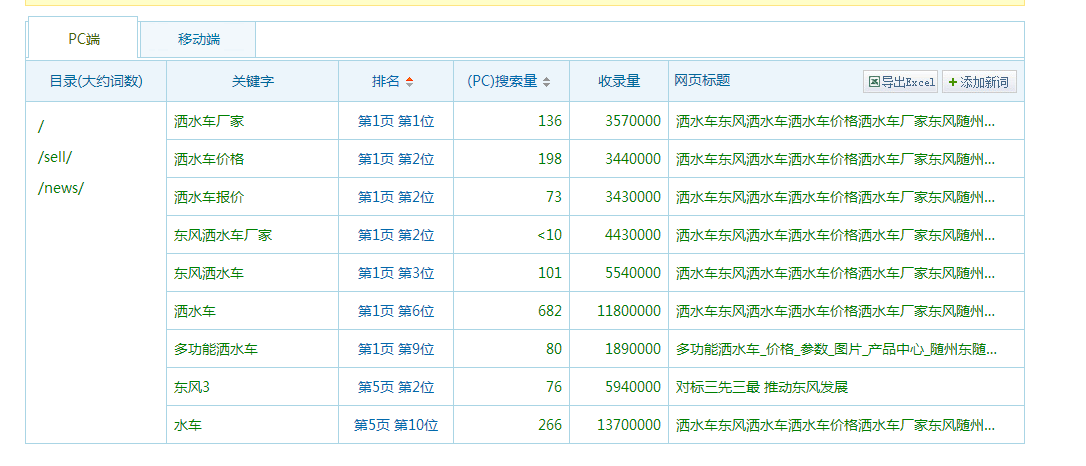The height and width of the screenshot is (466, 1086).
Task: Open the /news/ directory link
Action: pyautogui.click(x=60, y=188)
